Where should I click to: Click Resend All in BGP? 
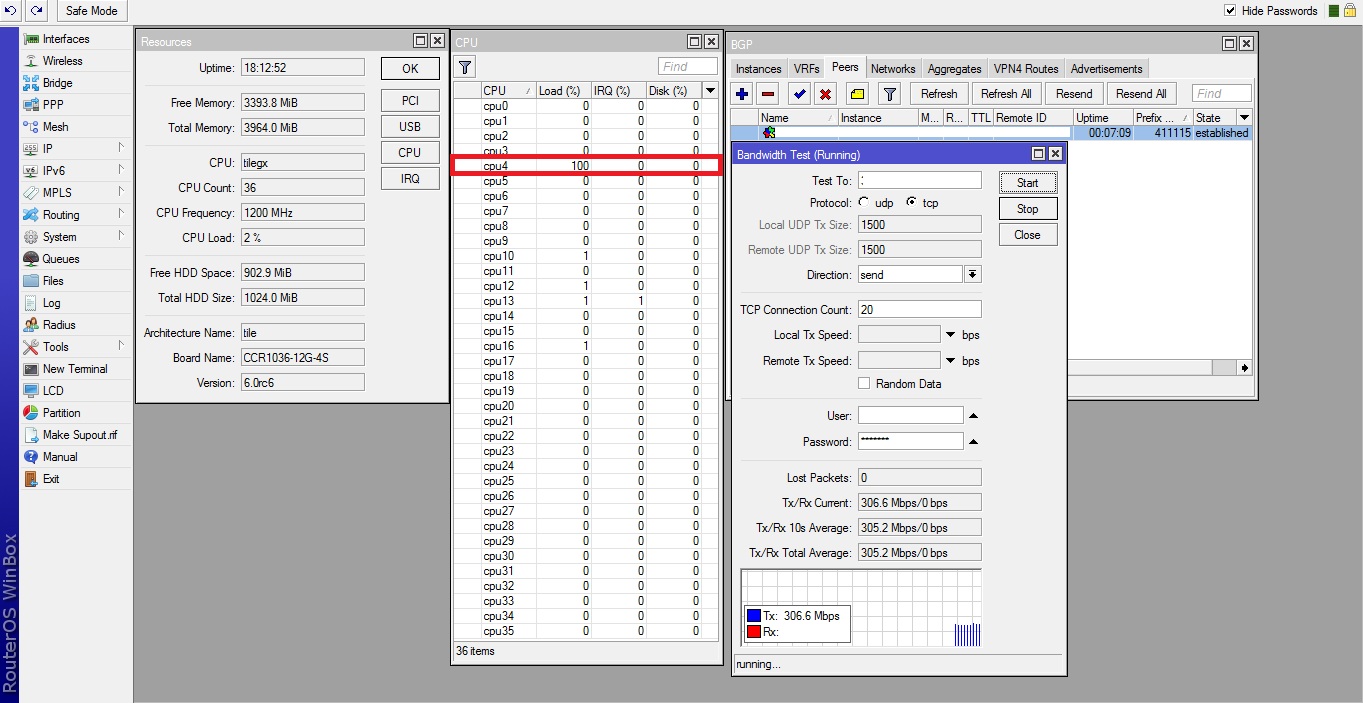1141,94
